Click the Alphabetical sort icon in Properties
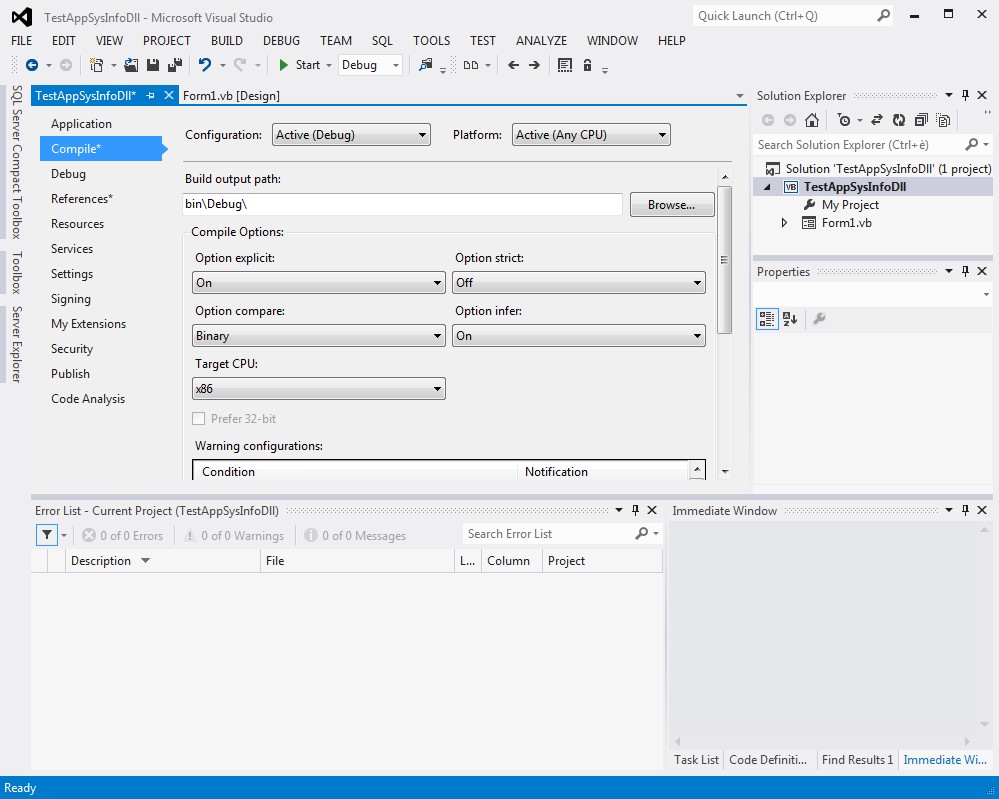 [x=790, y=319]
